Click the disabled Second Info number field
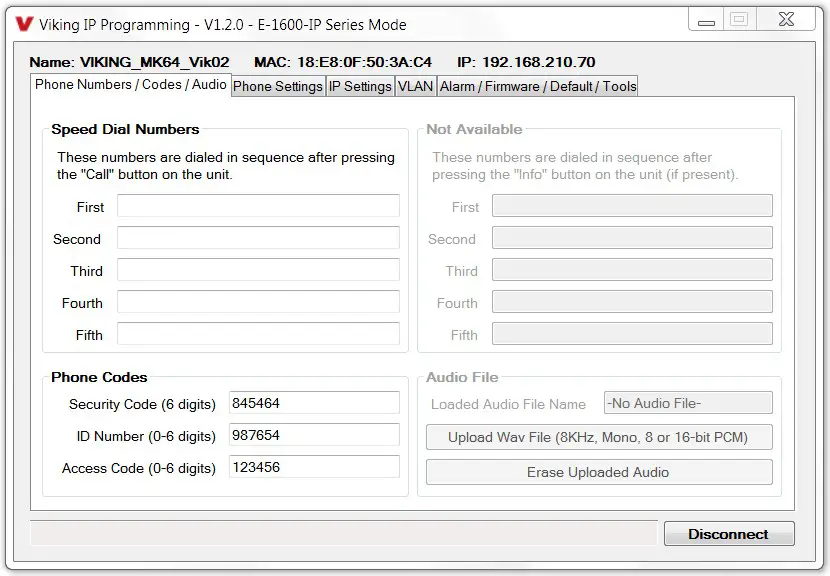 [x=632, y=238]
